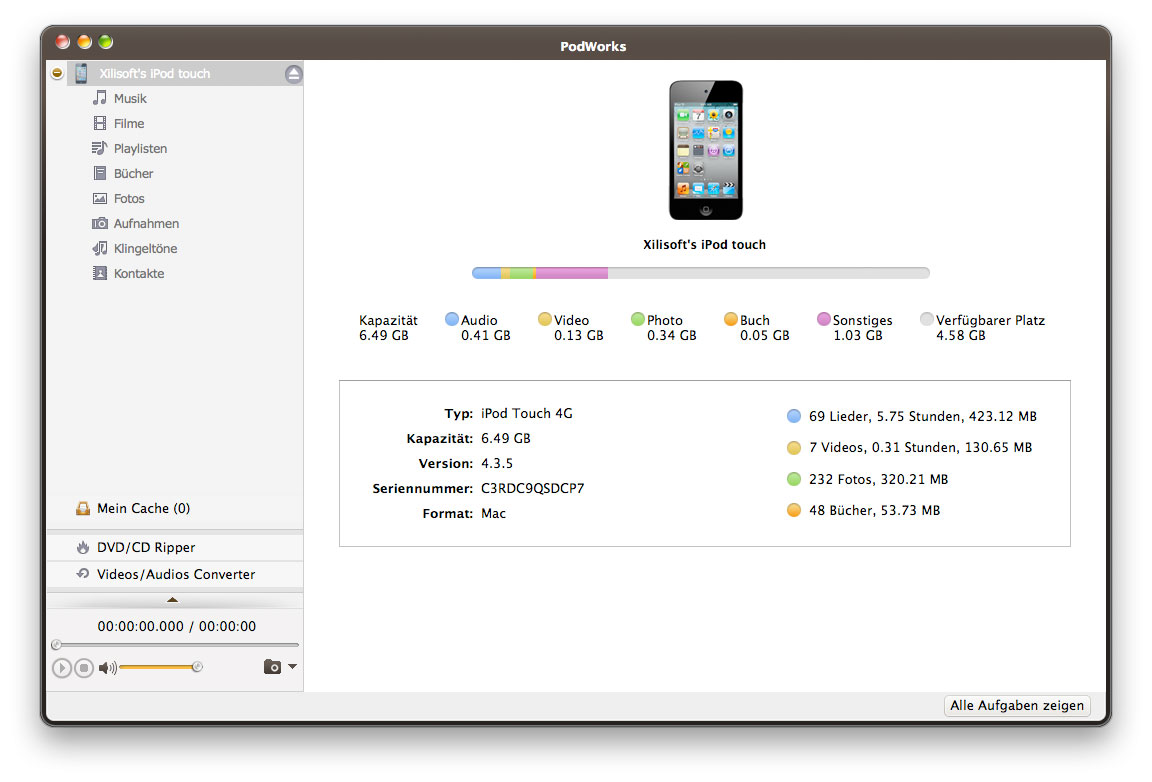Select Fotos in the sidebar
1152x782 pixels.
(129, 198)
